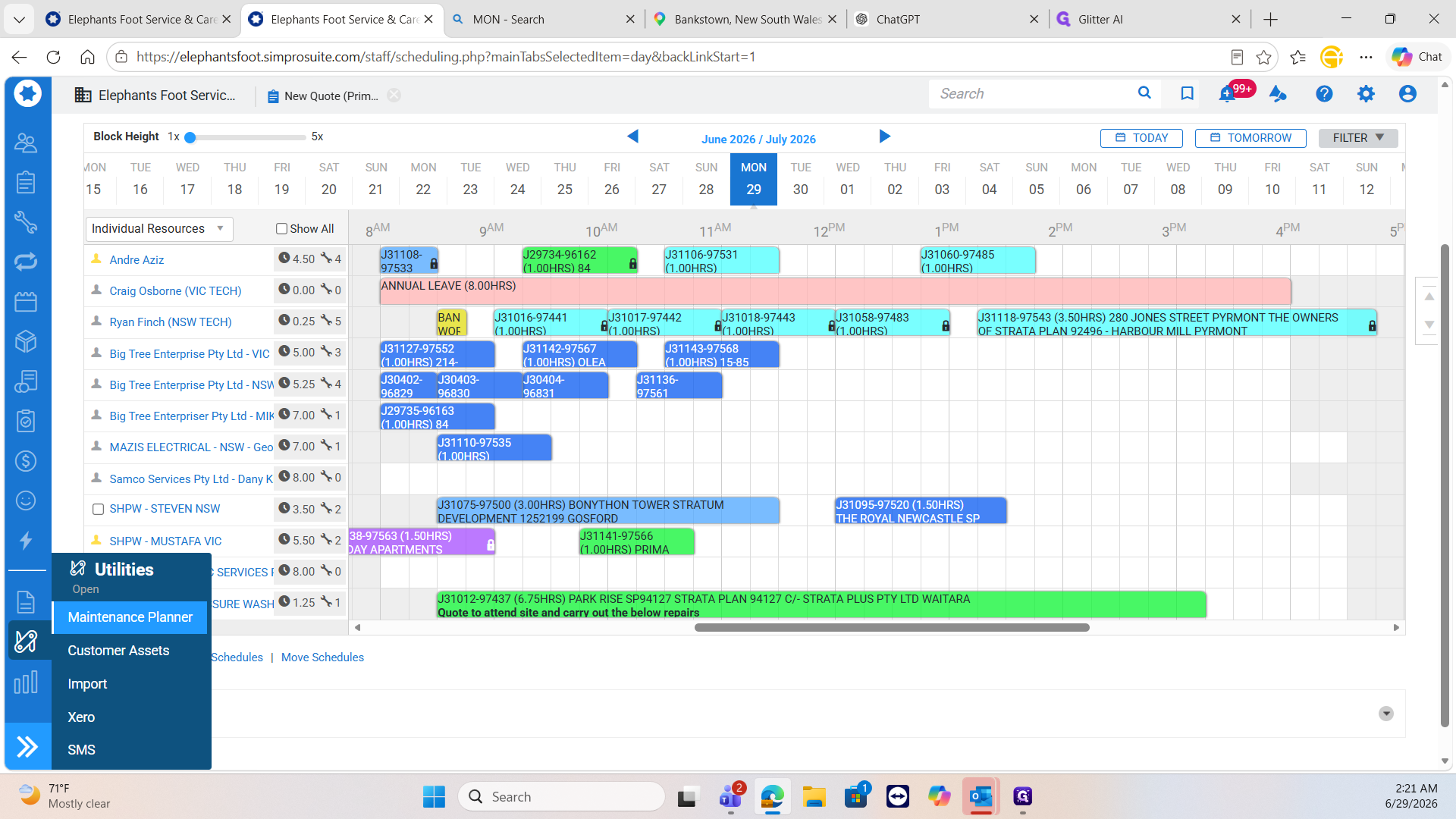Open File Explorer from the taskbar
Viewport: 1456px width, 819px height.
click(814, 796)
